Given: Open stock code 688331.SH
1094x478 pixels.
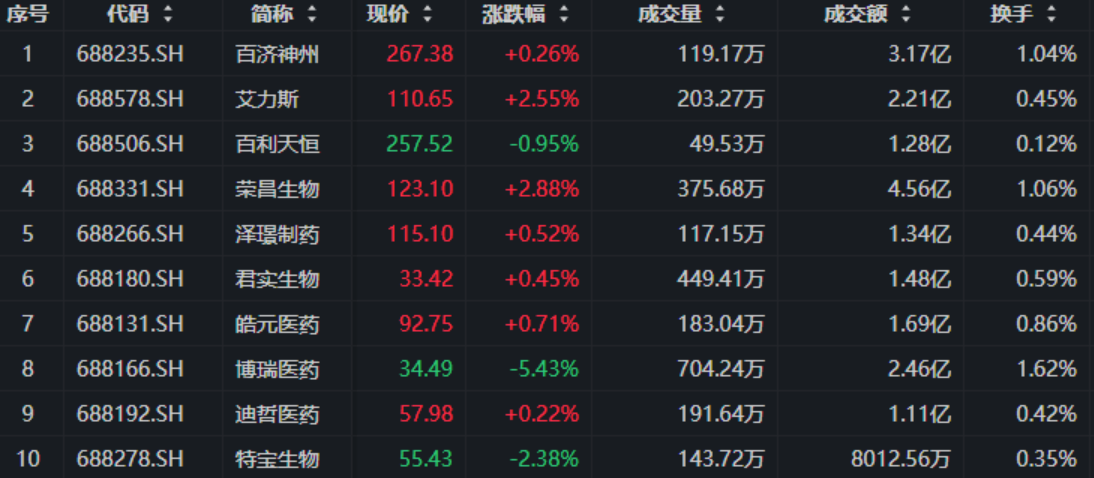Looking at the screenshot, I should (x=130, y=188).
